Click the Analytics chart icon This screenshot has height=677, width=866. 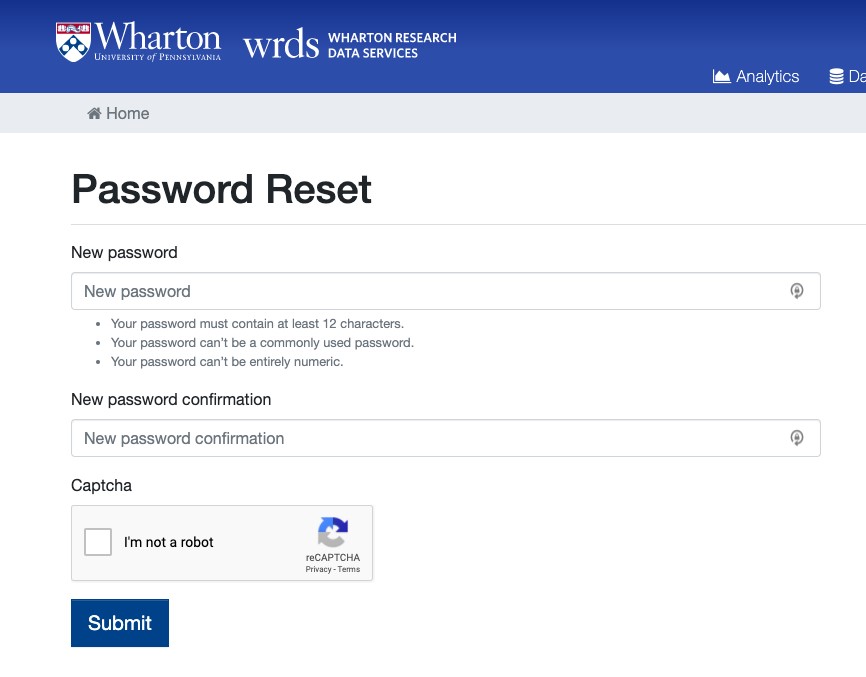pyautogui.click(x=721, y=77)
